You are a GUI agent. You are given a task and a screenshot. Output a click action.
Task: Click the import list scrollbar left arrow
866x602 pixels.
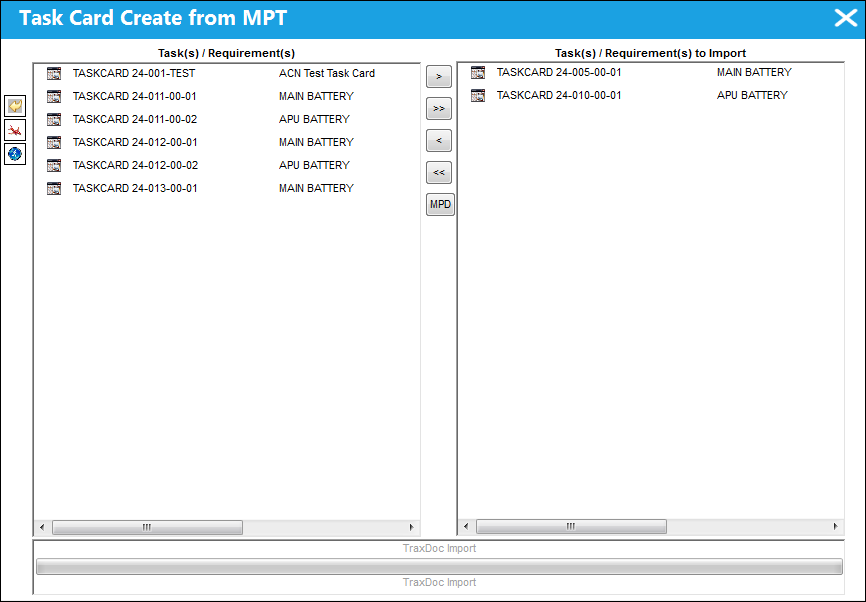(466, 526)
